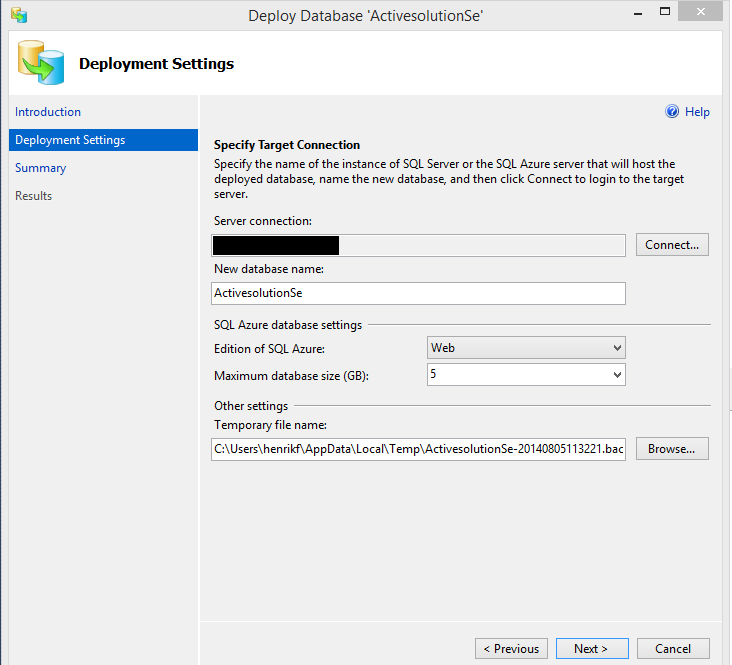Viewport: 732px width, 665px height.
Task: Click the Server connection field
Action: (418, 246)
